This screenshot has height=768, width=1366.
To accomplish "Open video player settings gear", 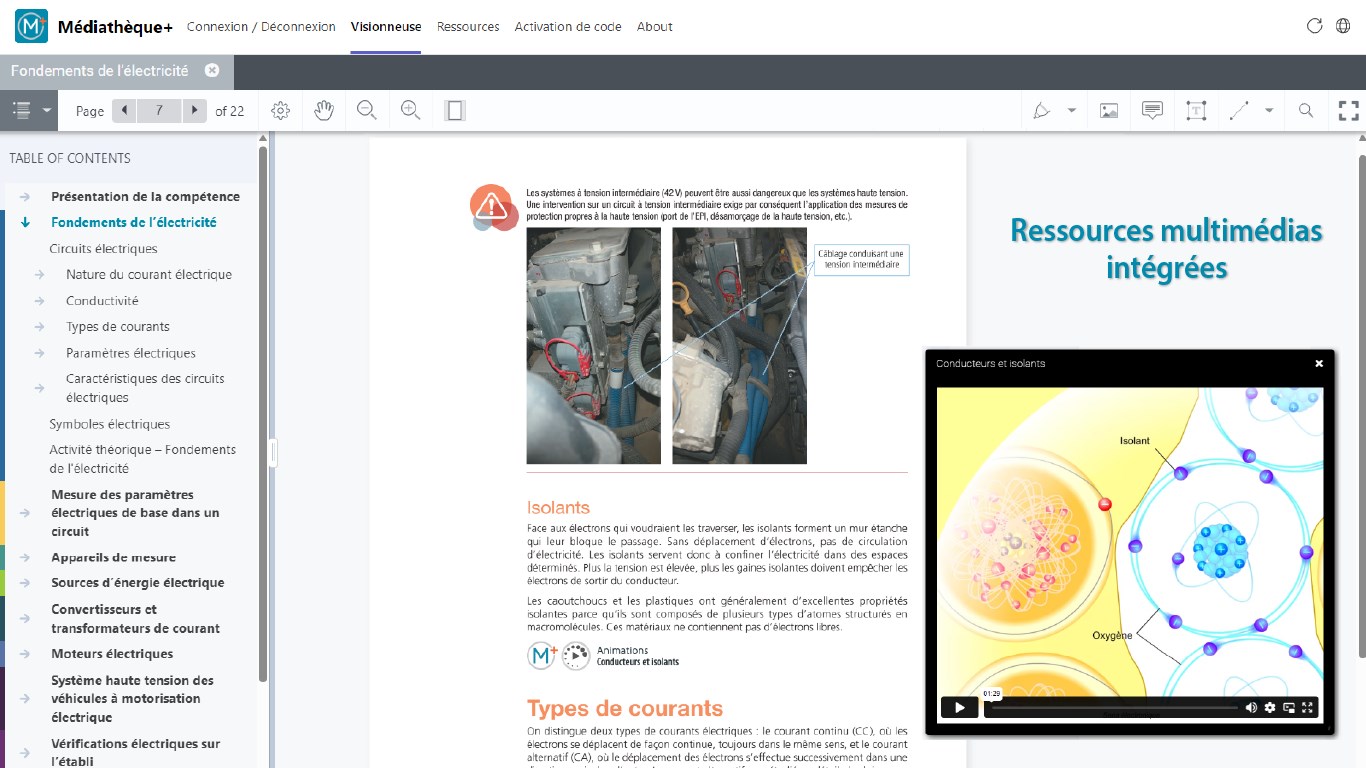I will [x=1270, y=708].
